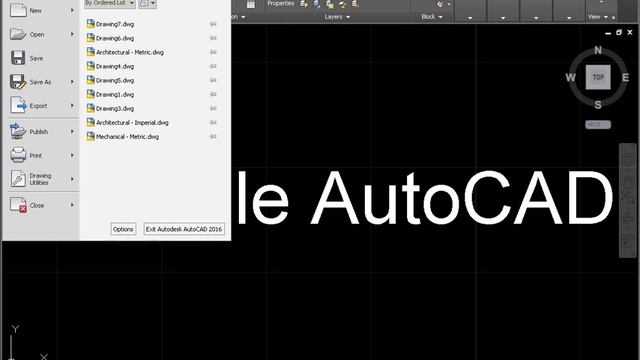
Task: Click the Drawing3.dwg file icon
Action: pos(91,108)
